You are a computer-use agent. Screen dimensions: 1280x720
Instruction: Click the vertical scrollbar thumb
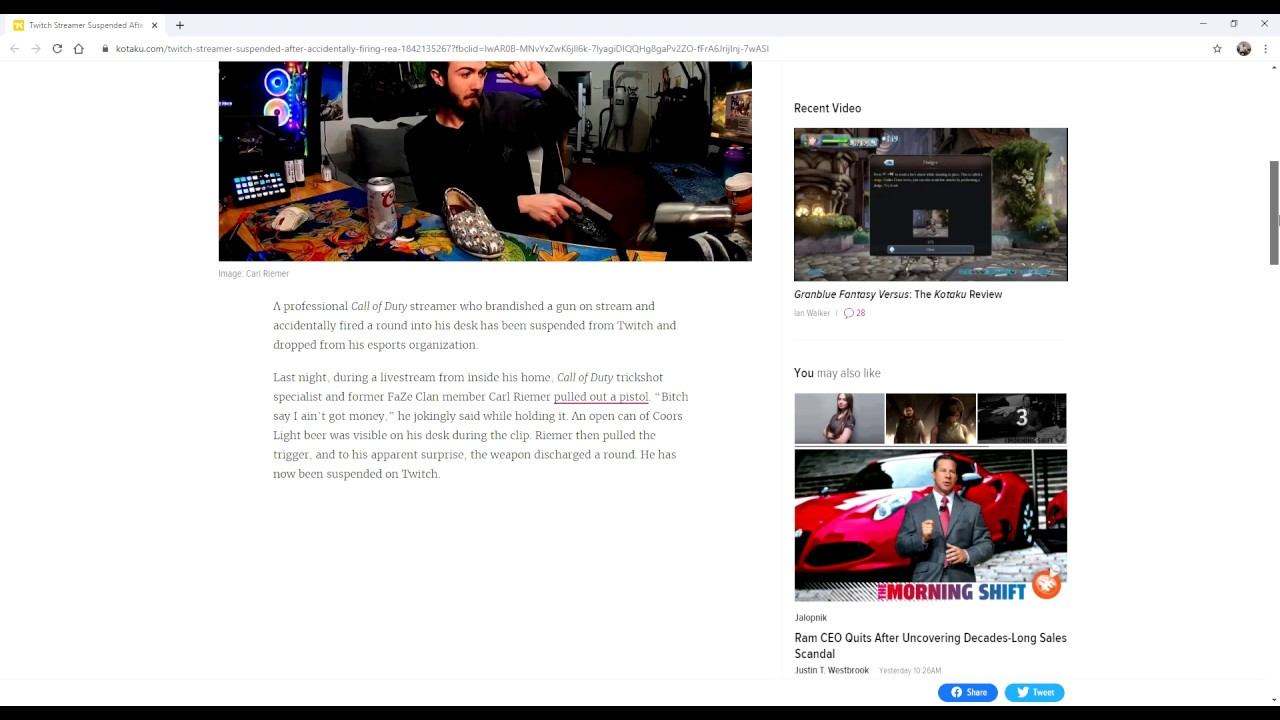click(1274, 212)
